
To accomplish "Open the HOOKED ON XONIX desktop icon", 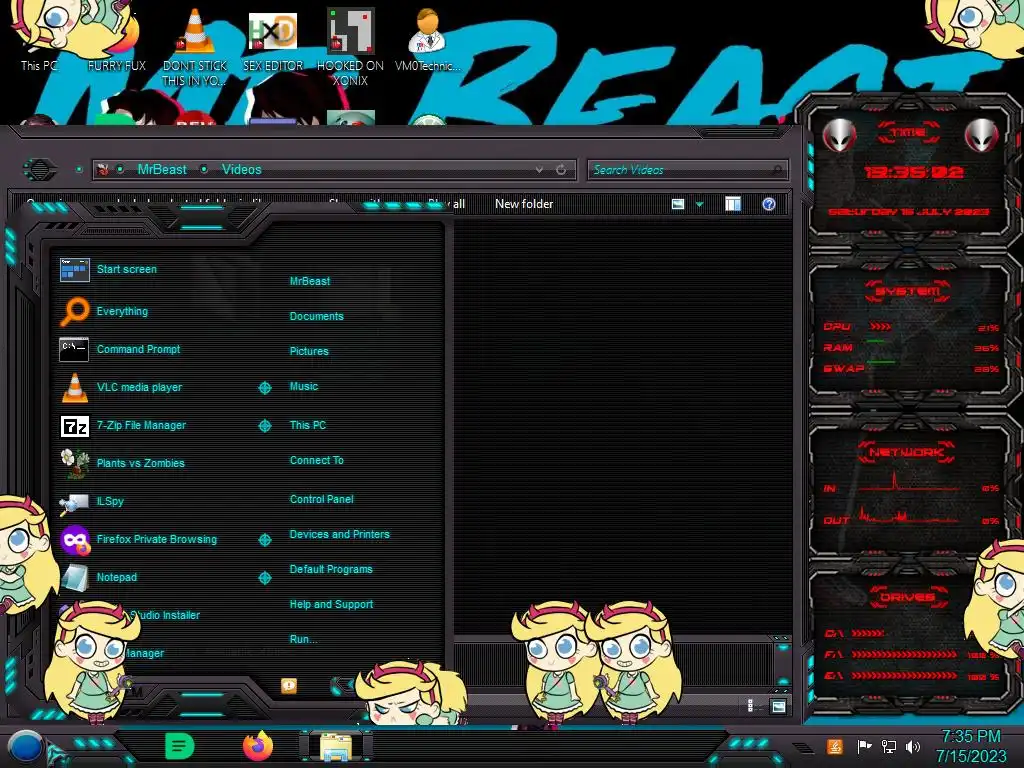I will pyautogui.click(x=350, y=46).
